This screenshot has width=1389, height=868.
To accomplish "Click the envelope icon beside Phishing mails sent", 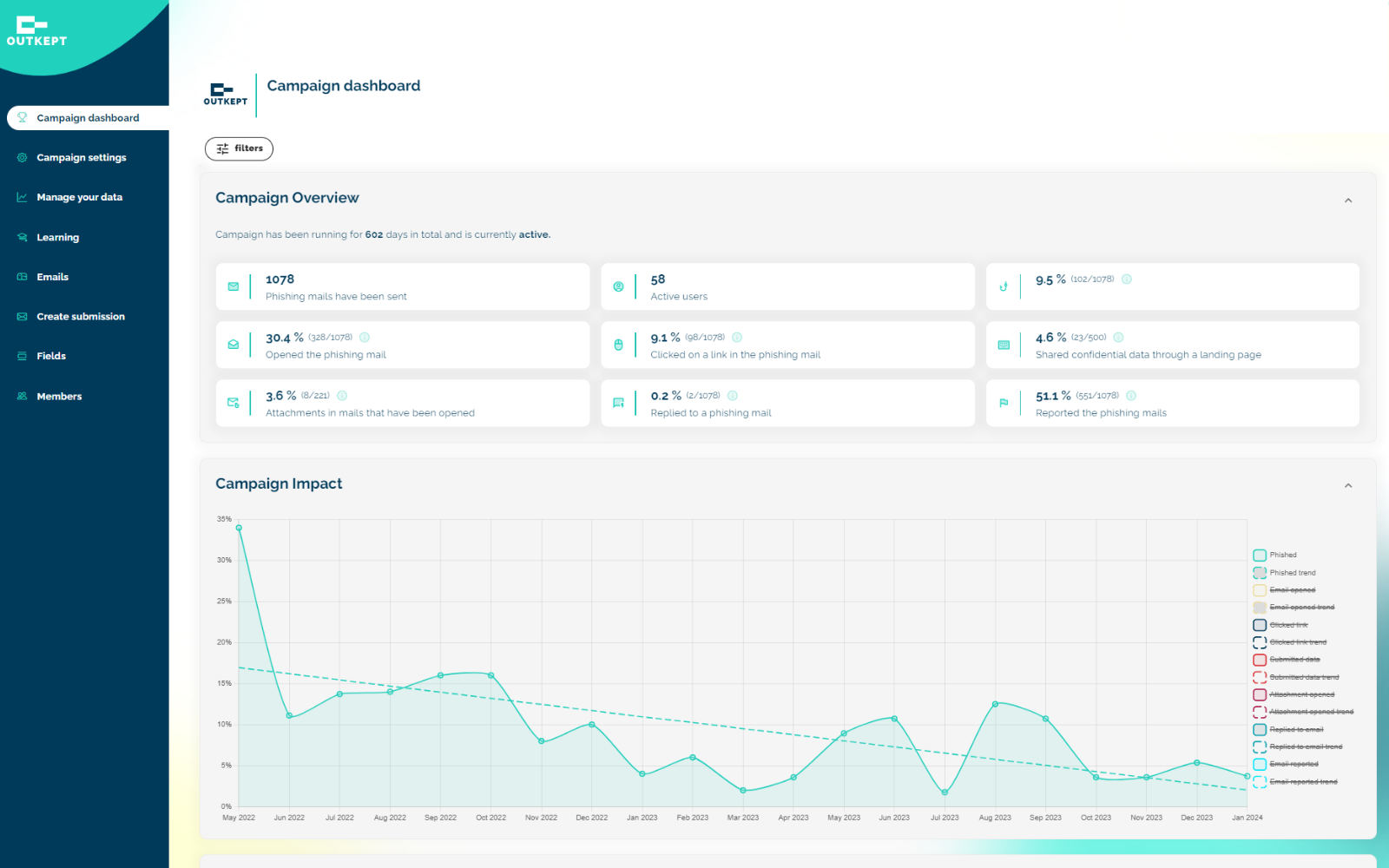I will (234, 286).
